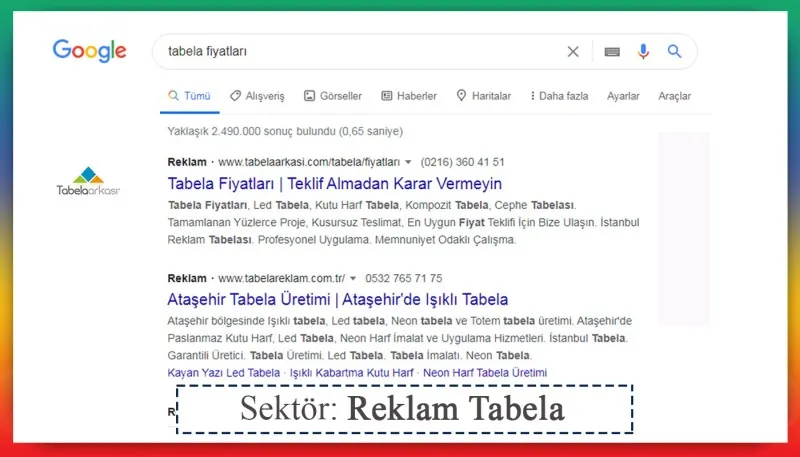The height and width of the screenshot is (457, 800).
Task: Open the Ayarlar menu
Action: 623,96
